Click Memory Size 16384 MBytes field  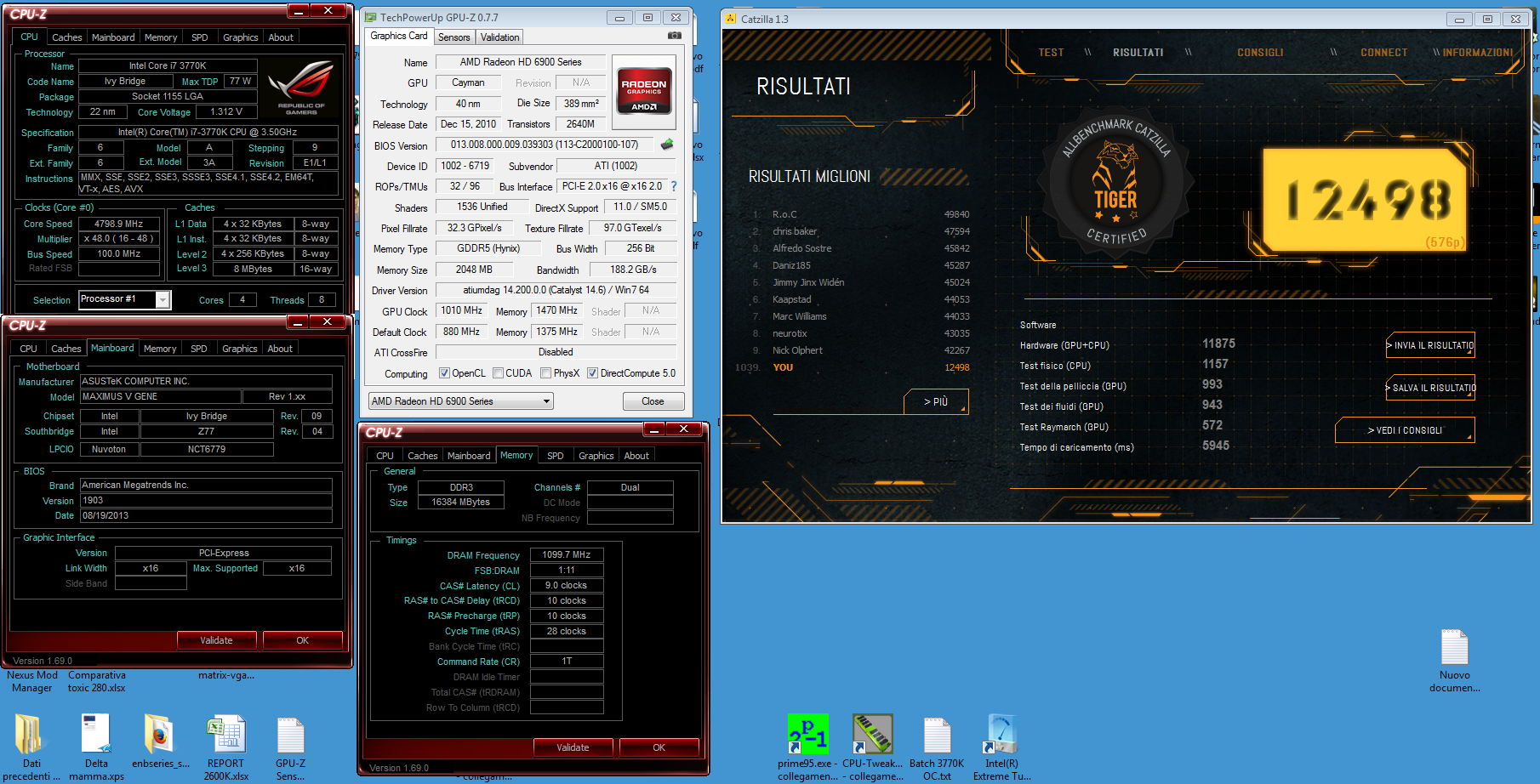[x=460, y=502]
